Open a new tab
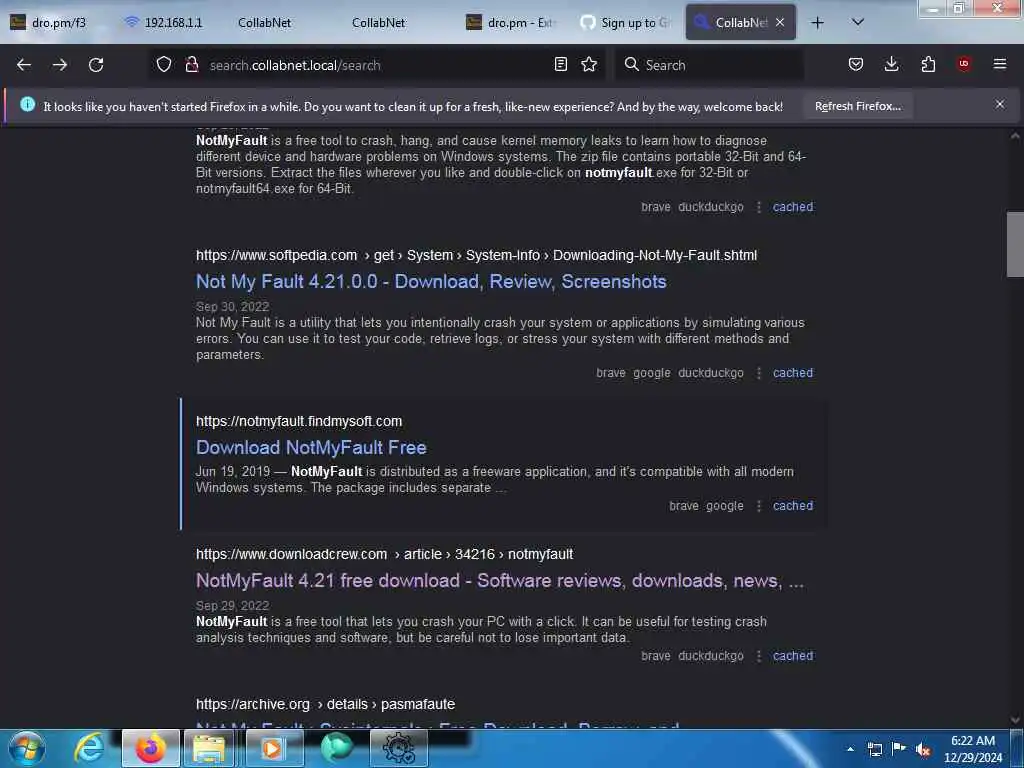1024x768 pixels. [817, 23]
